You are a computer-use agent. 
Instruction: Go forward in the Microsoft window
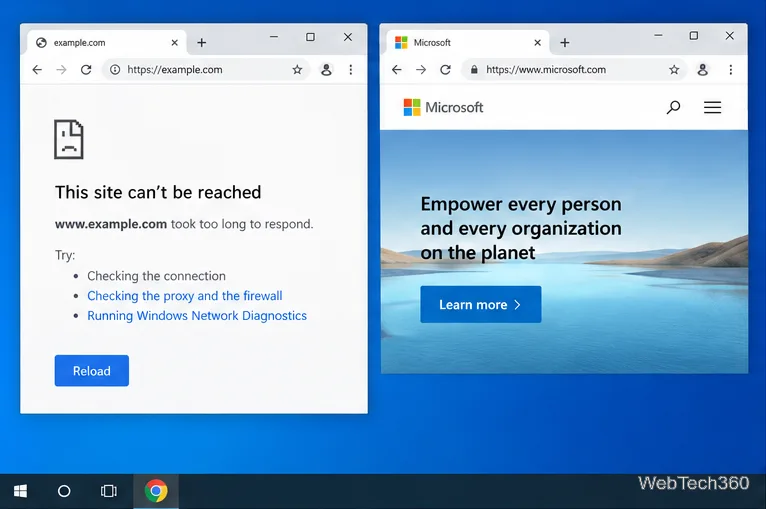tap(421, 70)
